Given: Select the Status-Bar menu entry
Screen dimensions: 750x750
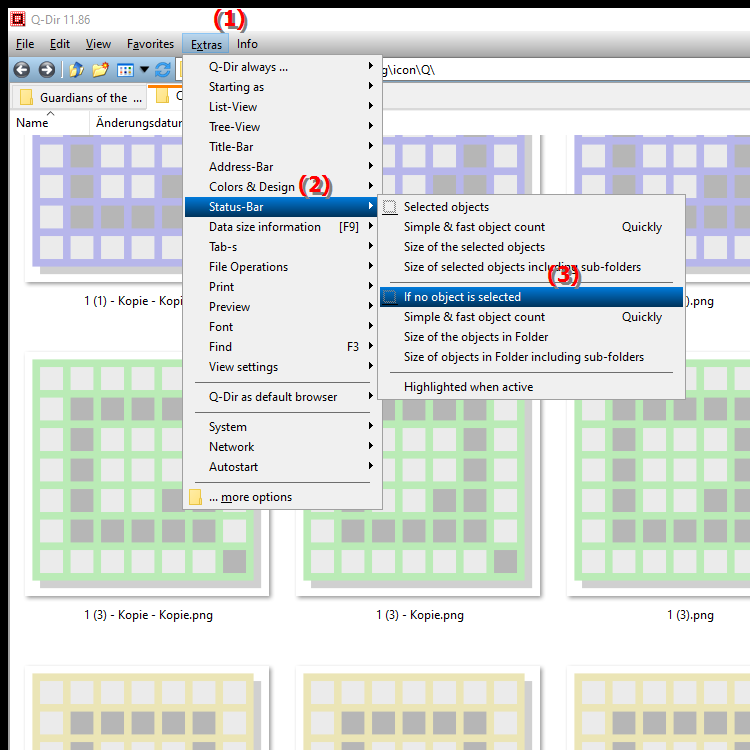Looking at the screenshot, I should 282,207.
